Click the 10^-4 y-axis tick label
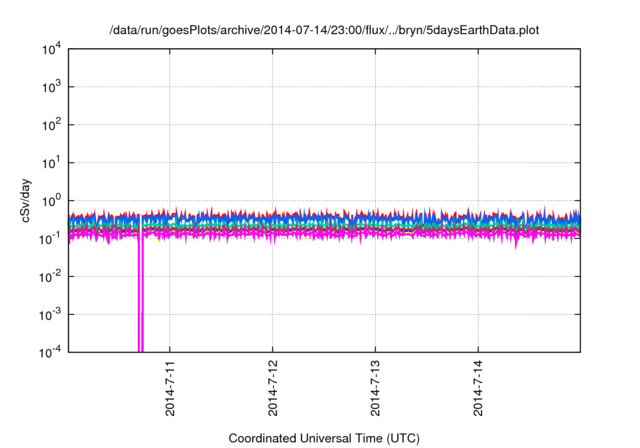The width and height of the screenshot is (640, 448). [x=50, y=352]
